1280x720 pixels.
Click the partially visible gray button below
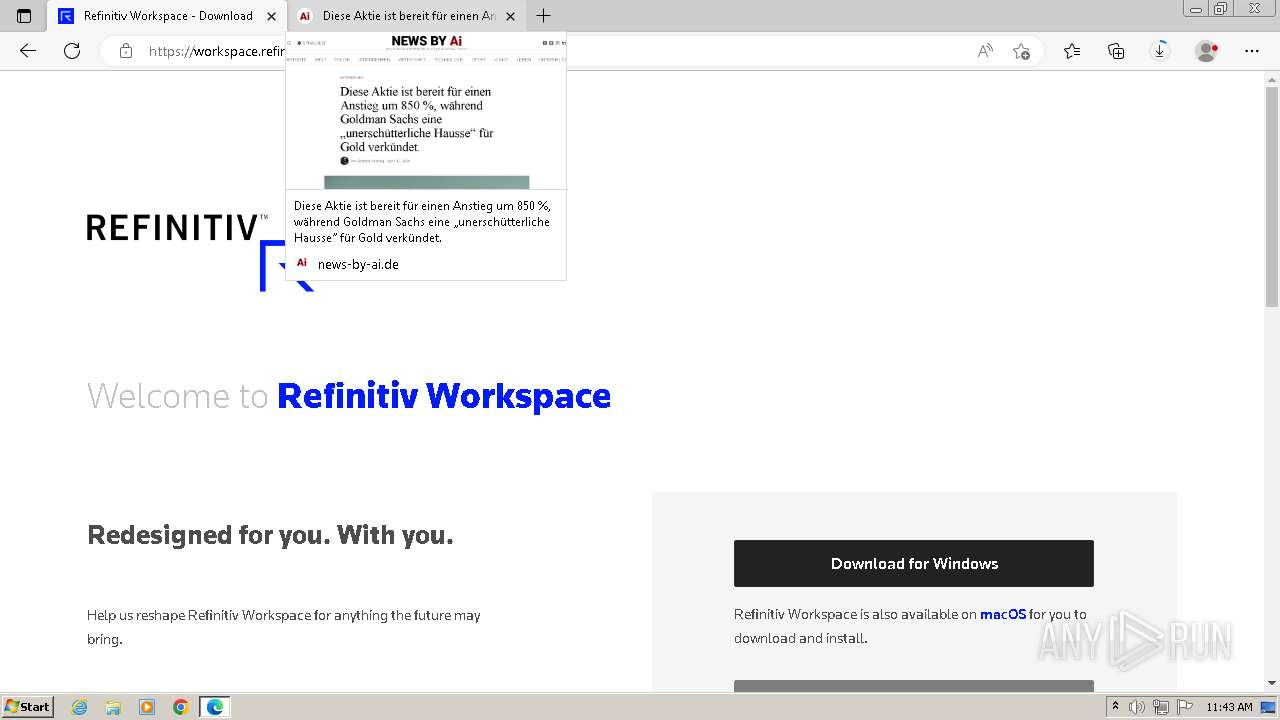914,686
